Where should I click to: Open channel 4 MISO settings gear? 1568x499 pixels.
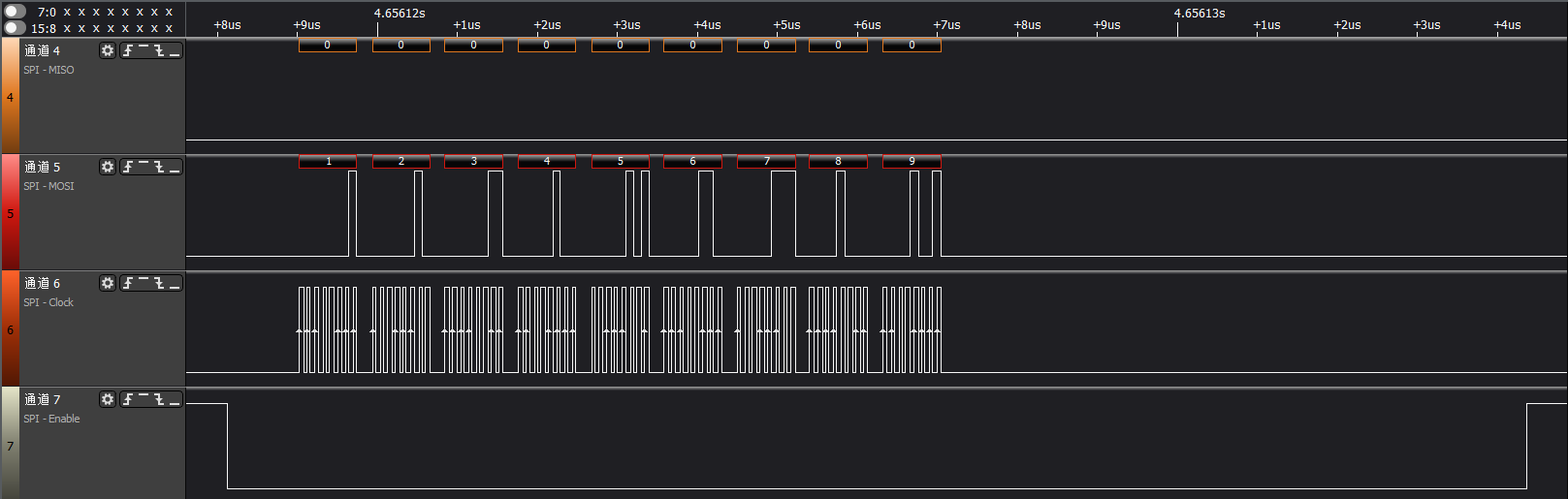click(108, 50)
